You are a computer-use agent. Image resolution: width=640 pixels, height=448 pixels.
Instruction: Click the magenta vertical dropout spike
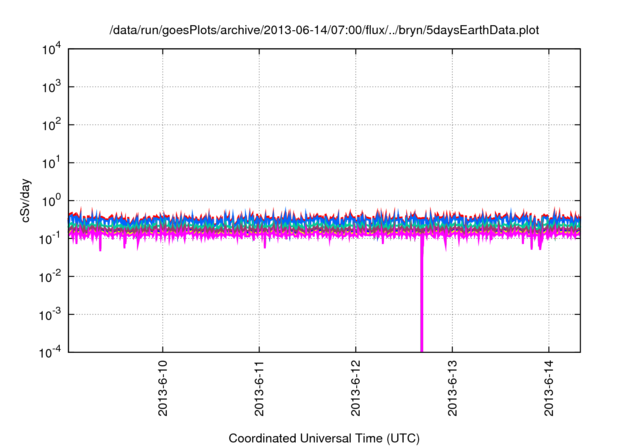click(x=421, y=300)
